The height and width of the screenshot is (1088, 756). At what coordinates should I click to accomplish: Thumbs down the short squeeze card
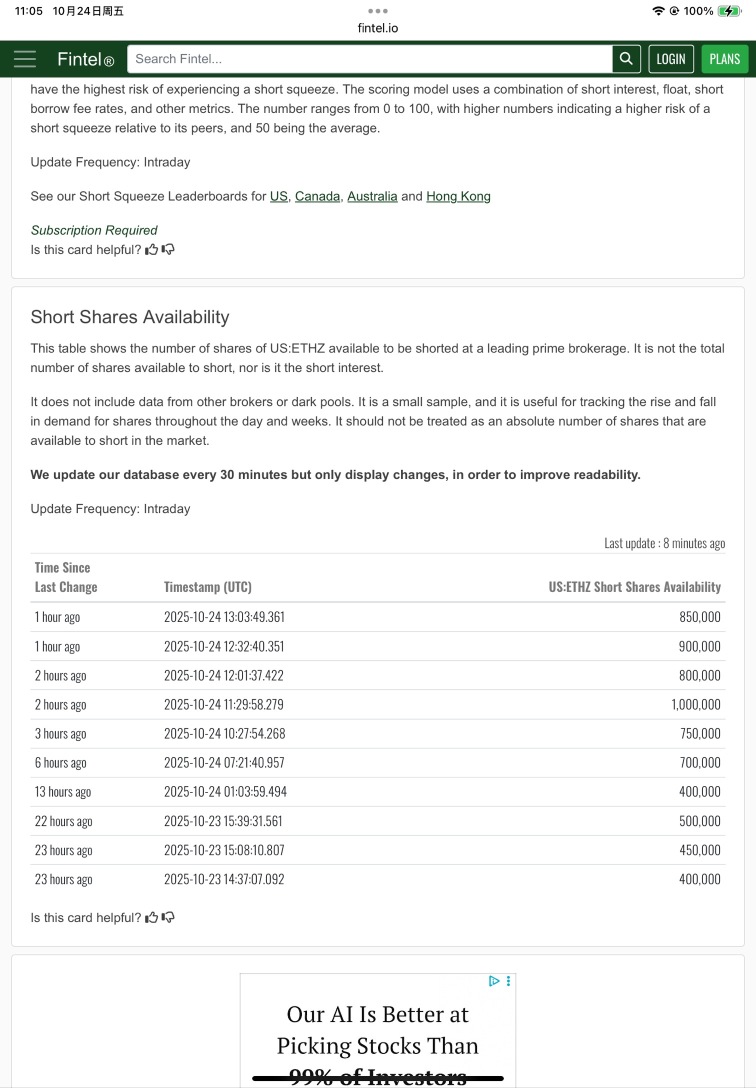(x=168, y=250)
